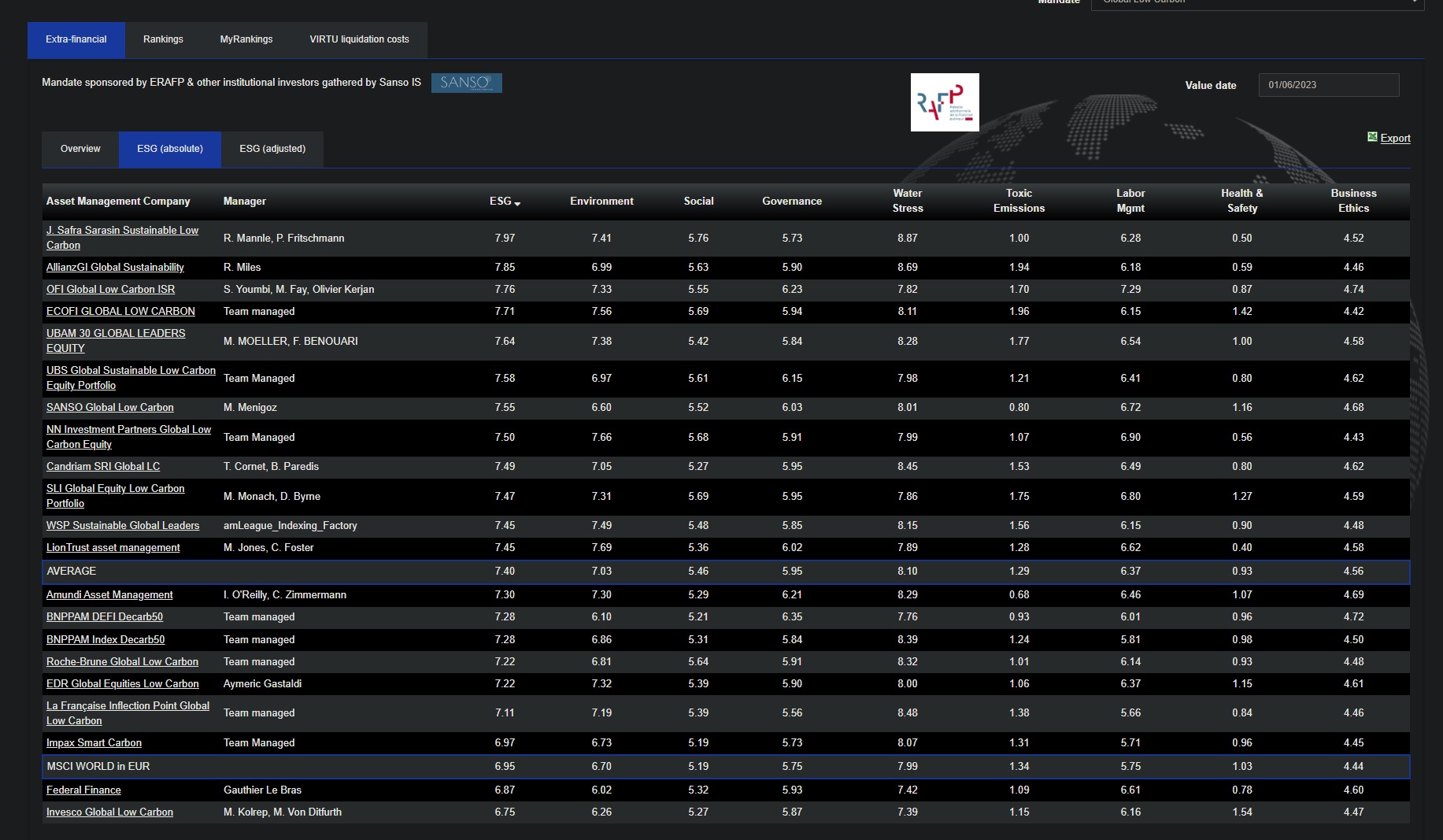Select the MSCI WORLD in EUR row
This screenshot has height=840, width=1443.
coord(726,767)
